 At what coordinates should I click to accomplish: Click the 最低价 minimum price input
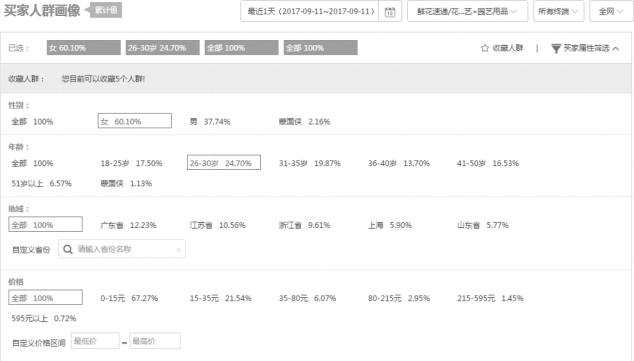click(95, 341)
